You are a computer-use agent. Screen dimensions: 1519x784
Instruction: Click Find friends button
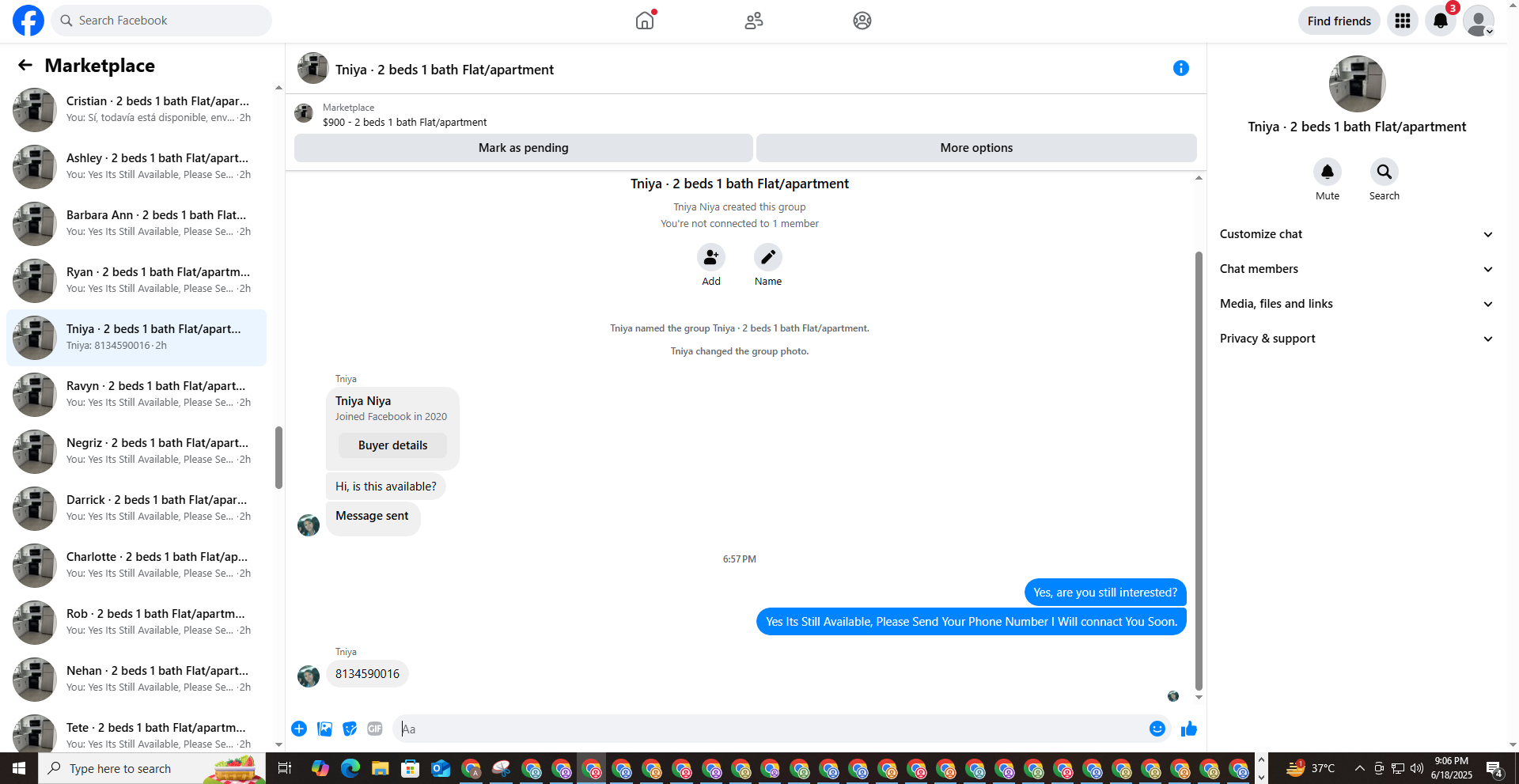coord(1339,21)
